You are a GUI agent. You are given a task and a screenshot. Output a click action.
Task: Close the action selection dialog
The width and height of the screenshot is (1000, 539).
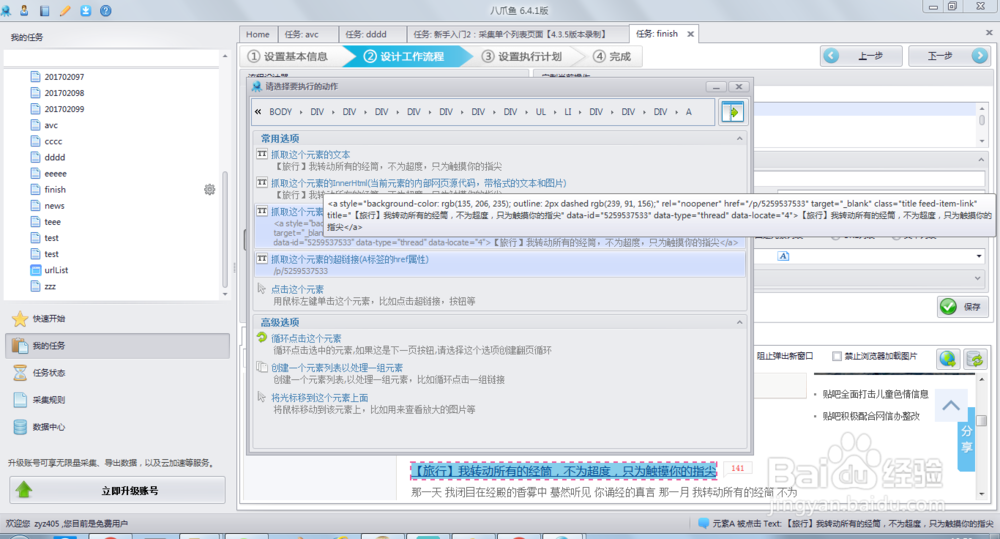point(739,87)
